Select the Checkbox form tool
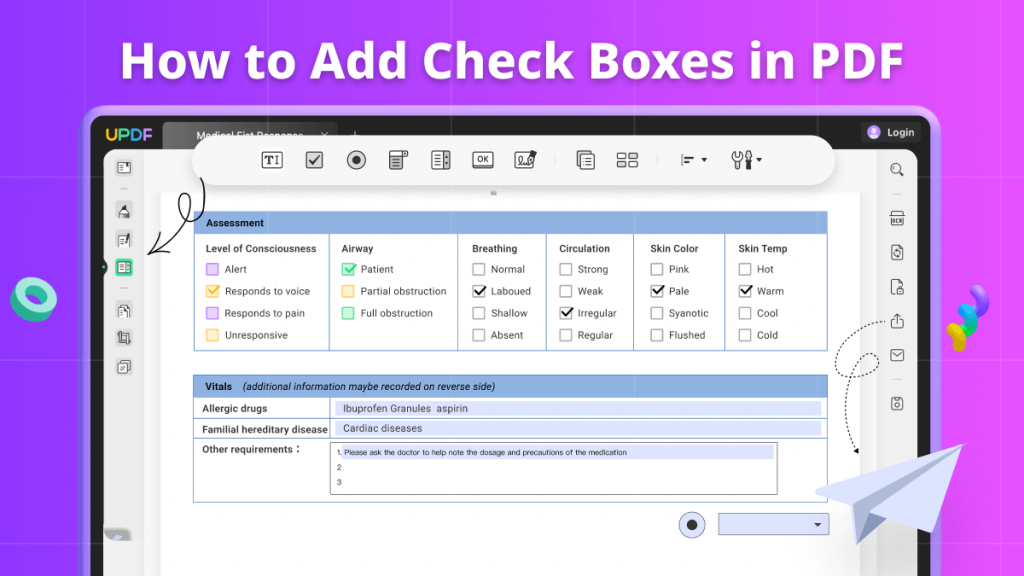1024x576 pixels. (314, 160)
